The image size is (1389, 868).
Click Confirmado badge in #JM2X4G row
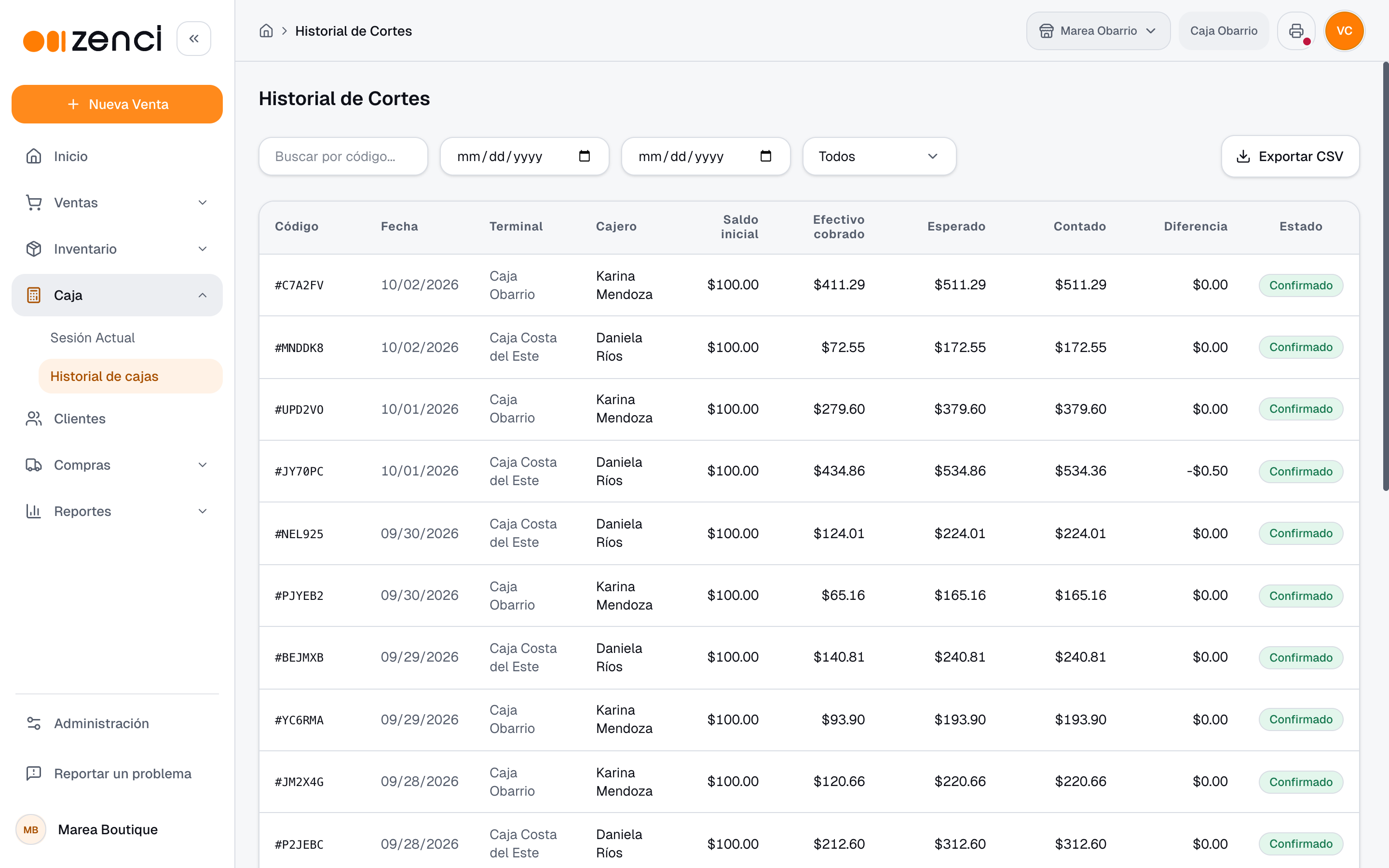[1301, 781]
